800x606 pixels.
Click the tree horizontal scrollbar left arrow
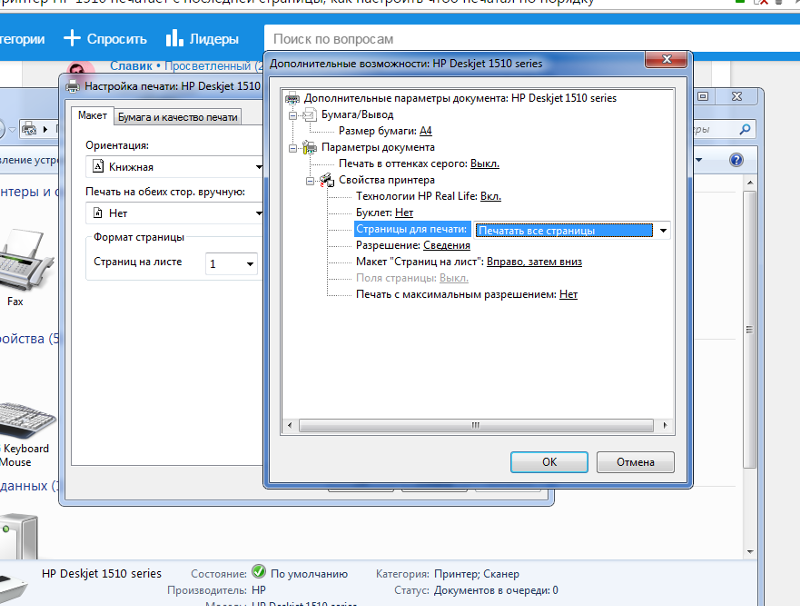[290, 425]
